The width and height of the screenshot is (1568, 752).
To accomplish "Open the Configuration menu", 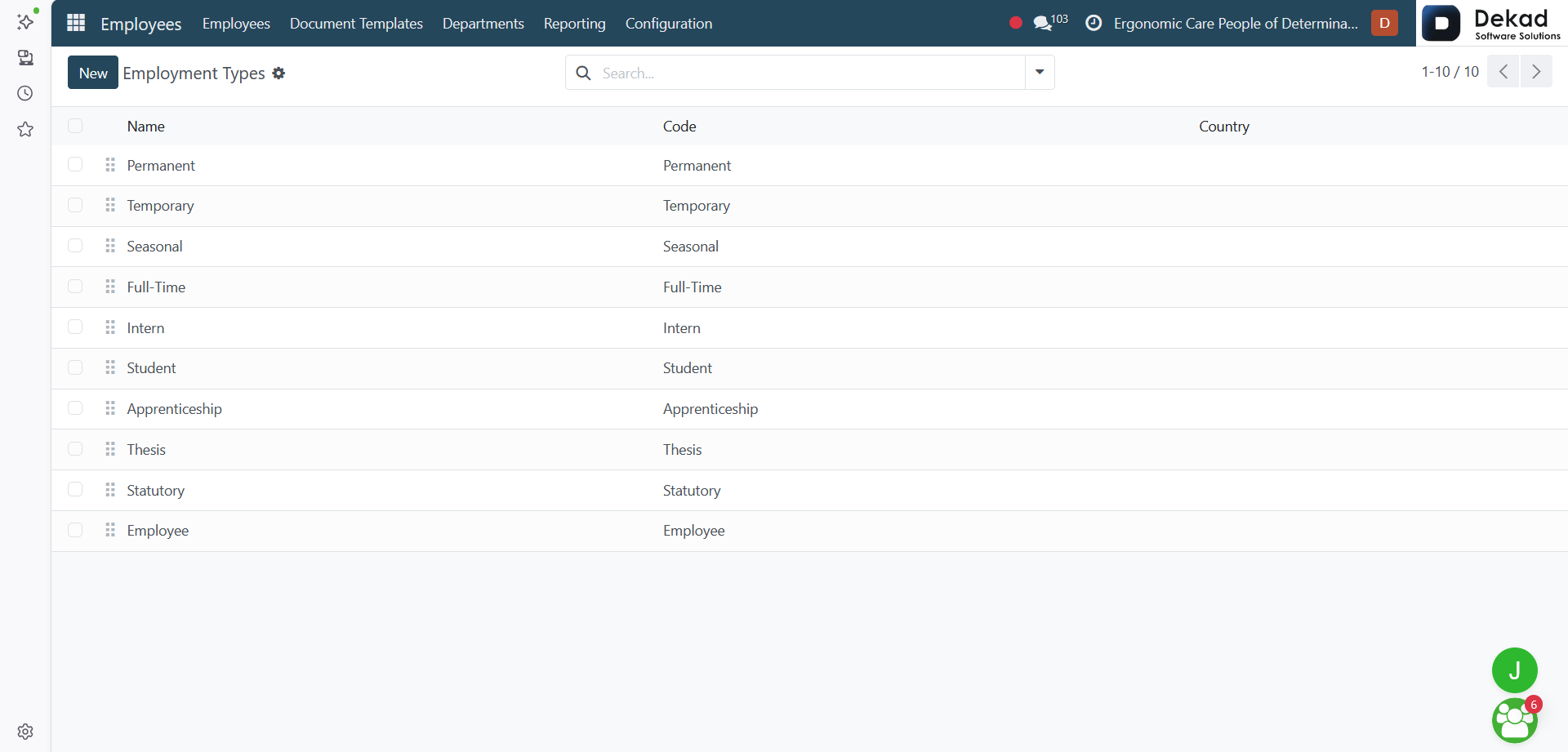I will click(x=669, y=24).
